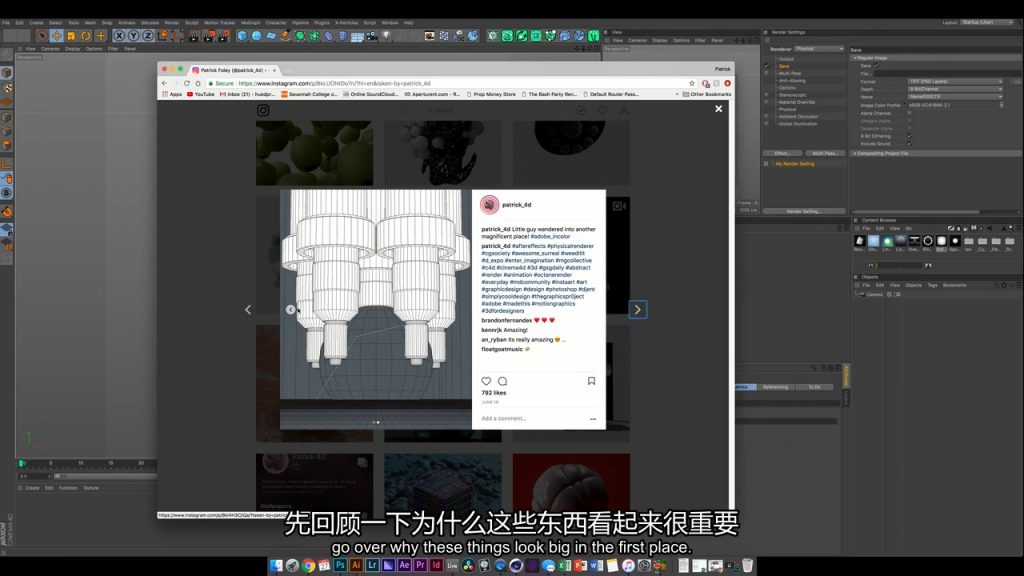Toggle the 8 Bit Dithering checkbox
The height and width of the screenshot is (576, 1024).
click(x=909, y=136)
